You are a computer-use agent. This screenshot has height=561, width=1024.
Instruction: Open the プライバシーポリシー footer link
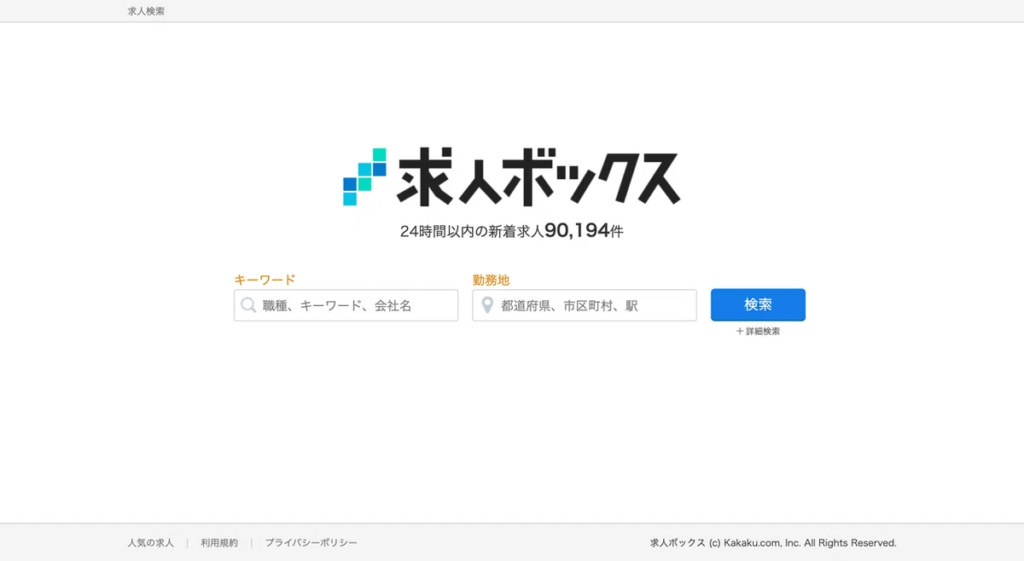[x=311, y=543]
